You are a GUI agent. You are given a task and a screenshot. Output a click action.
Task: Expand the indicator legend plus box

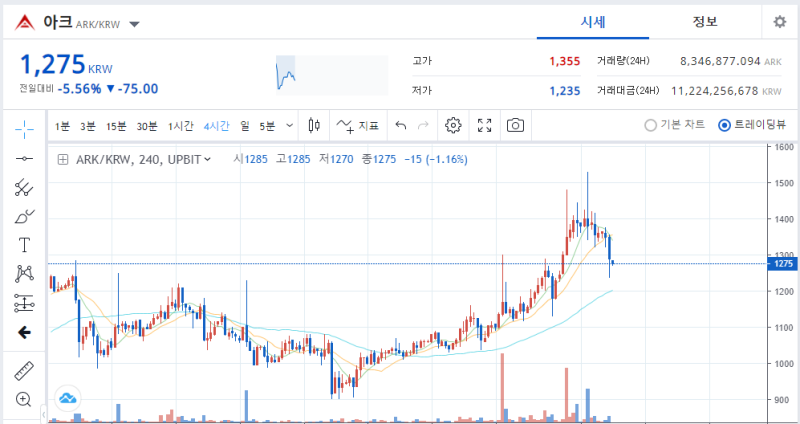63,160
